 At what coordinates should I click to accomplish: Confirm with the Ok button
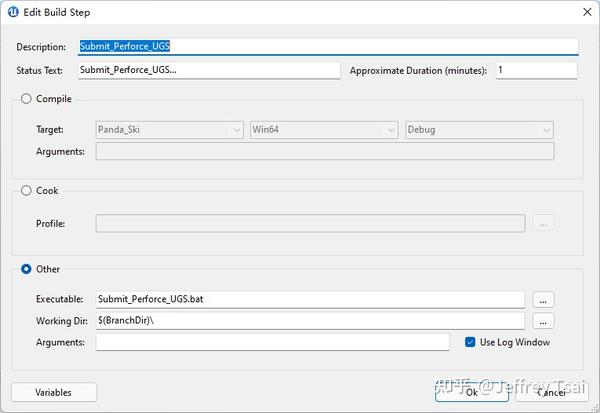(472, 392)
